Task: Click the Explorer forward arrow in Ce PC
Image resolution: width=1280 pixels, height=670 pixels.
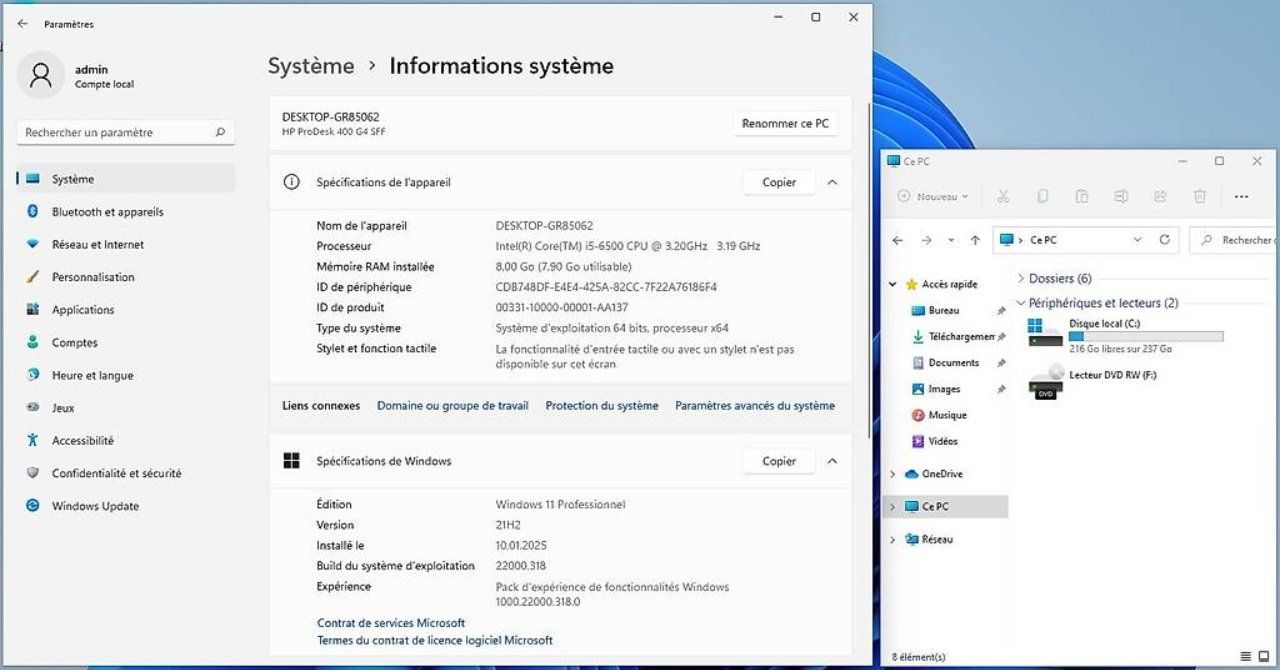Action: pyautogui.click(x=926, y=240)
